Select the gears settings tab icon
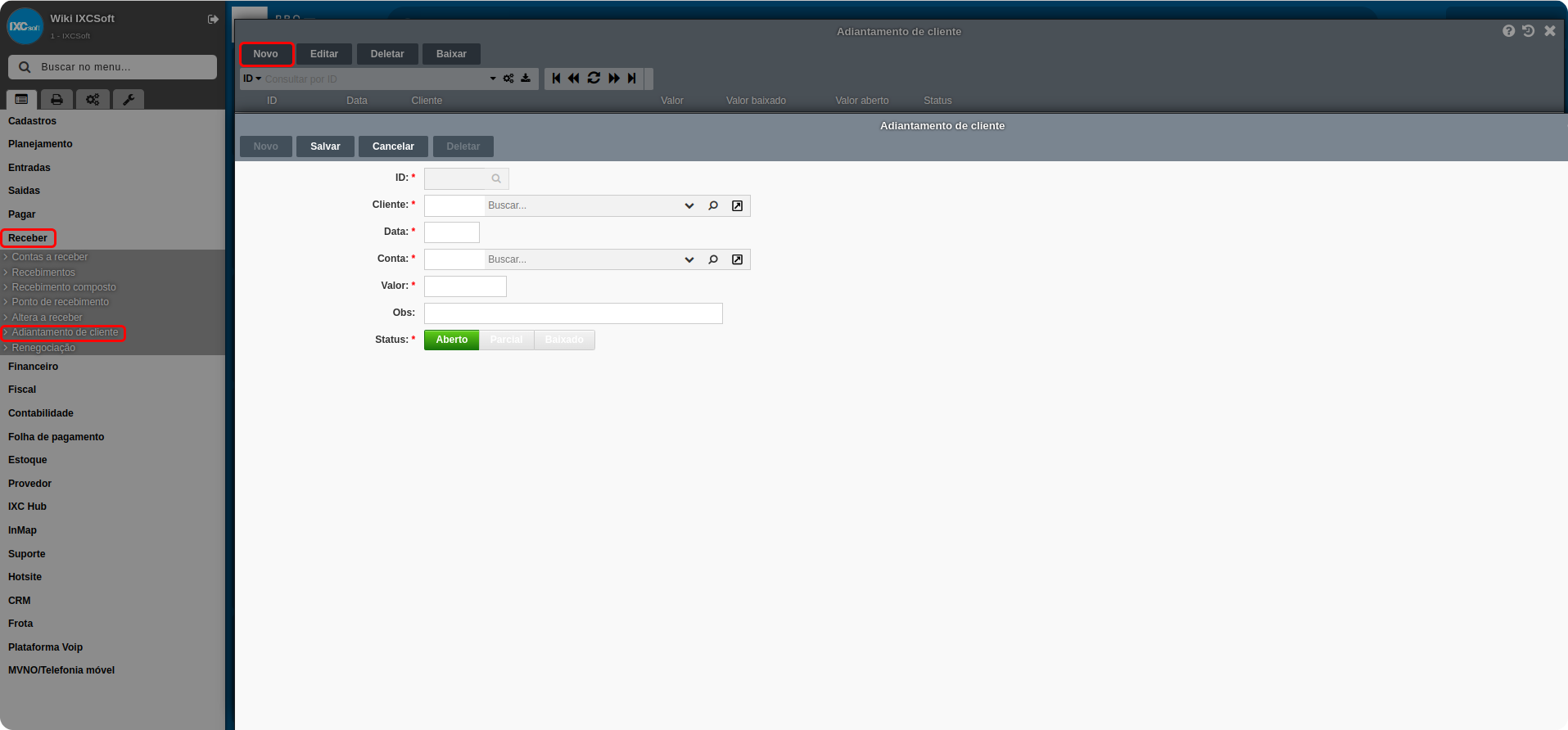Image resolution: width=1568 pixels, height=730 pixels. coord(93,99)
